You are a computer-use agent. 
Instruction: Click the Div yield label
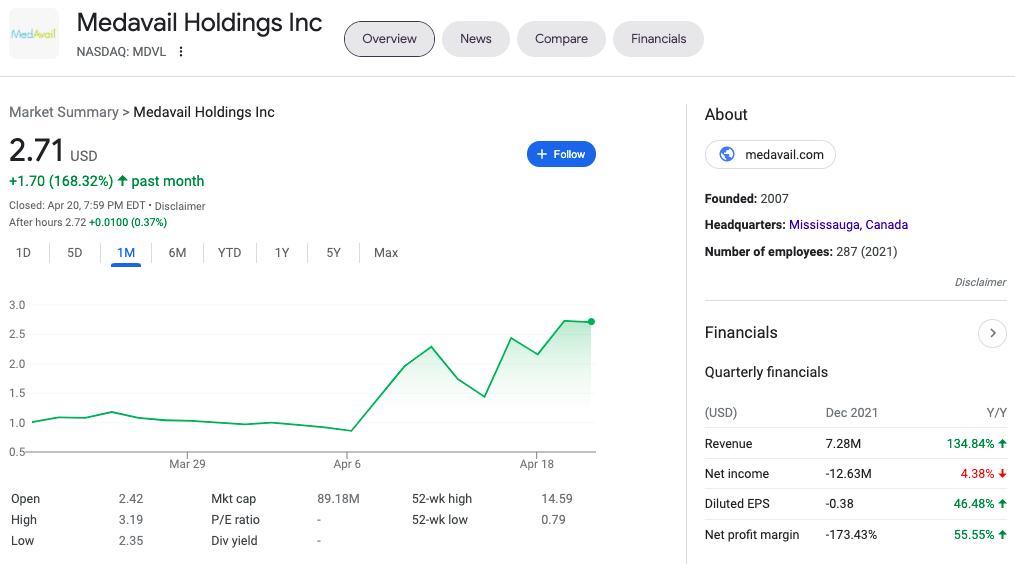[x=234, y=541]
